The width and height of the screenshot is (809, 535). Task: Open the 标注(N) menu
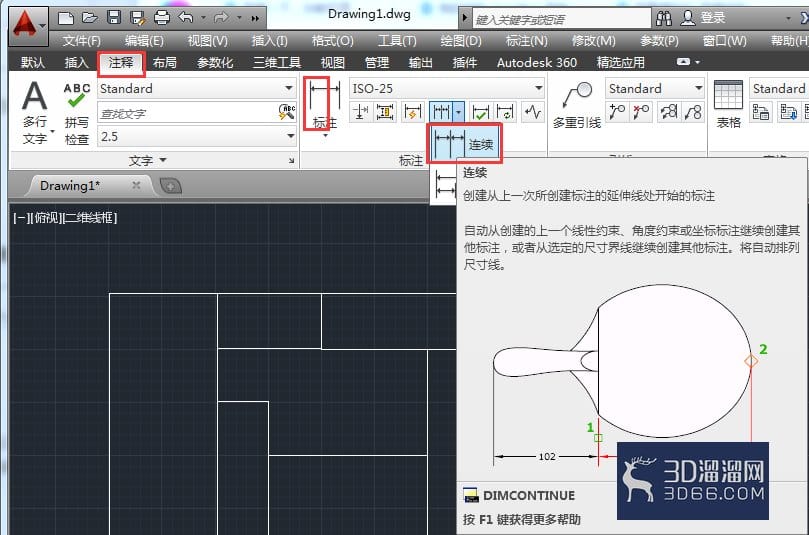[x=526, y=40]
